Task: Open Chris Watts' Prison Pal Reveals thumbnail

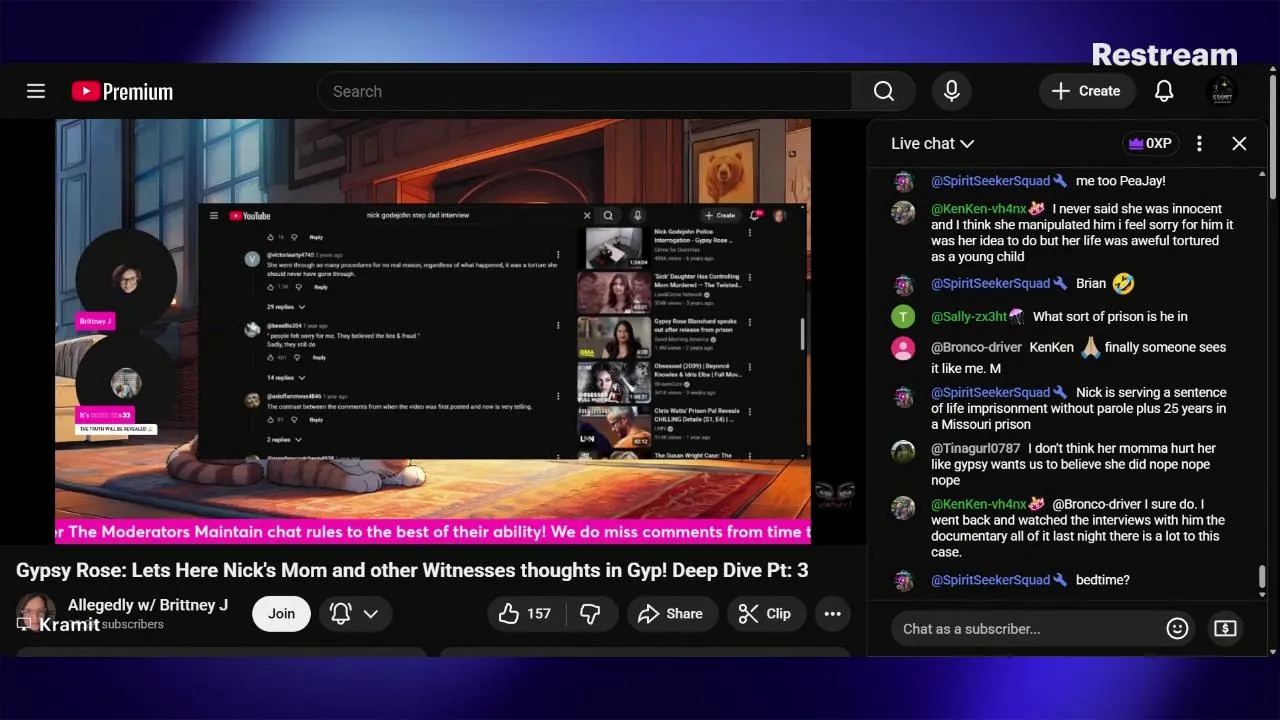Action: pos(614,427)
